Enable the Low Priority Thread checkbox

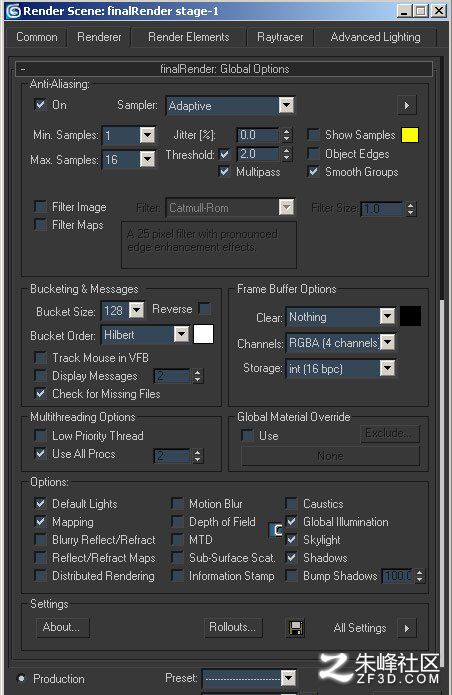tap(40, 435)
